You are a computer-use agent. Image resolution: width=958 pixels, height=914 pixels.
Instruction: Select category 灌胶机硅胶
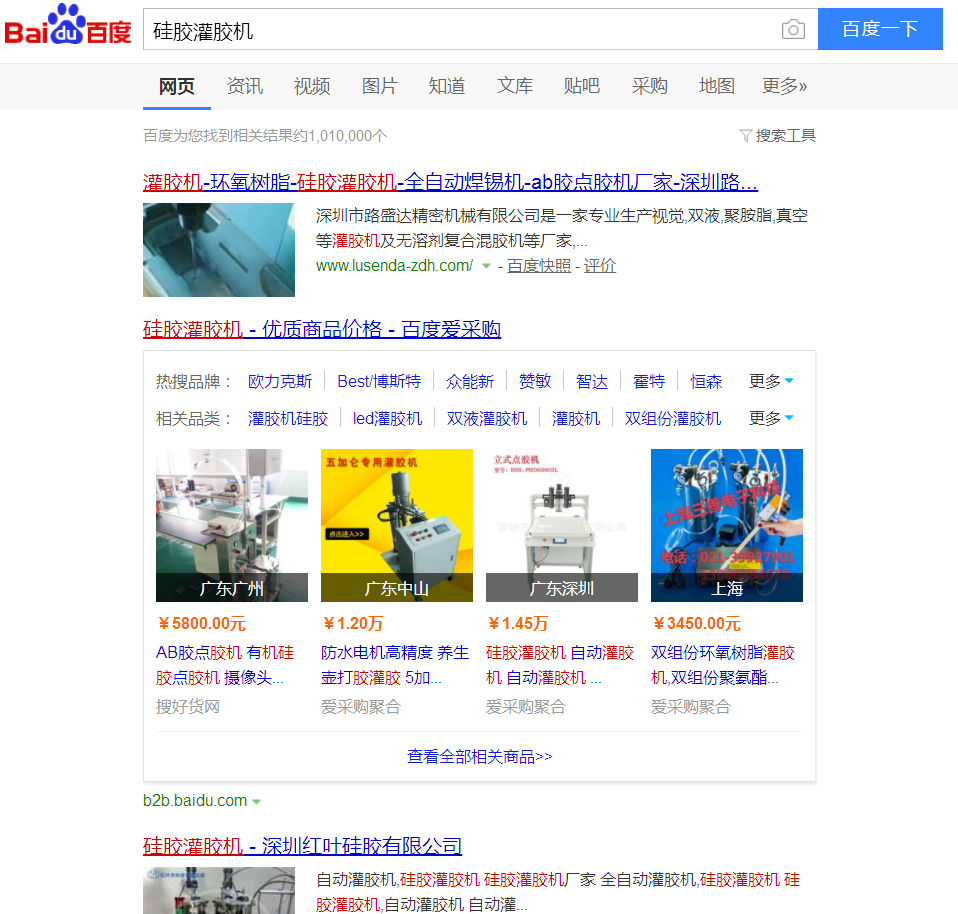pyautogui.click(x=288, y=419)
